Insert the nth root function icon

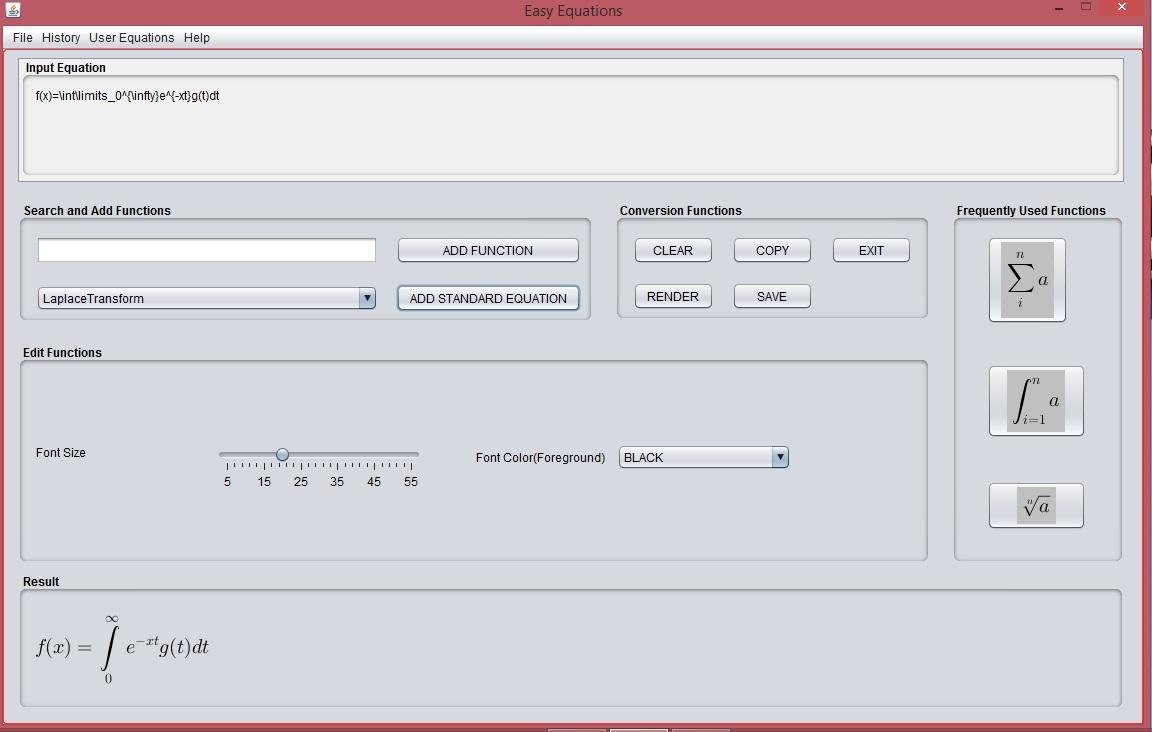1035,505
